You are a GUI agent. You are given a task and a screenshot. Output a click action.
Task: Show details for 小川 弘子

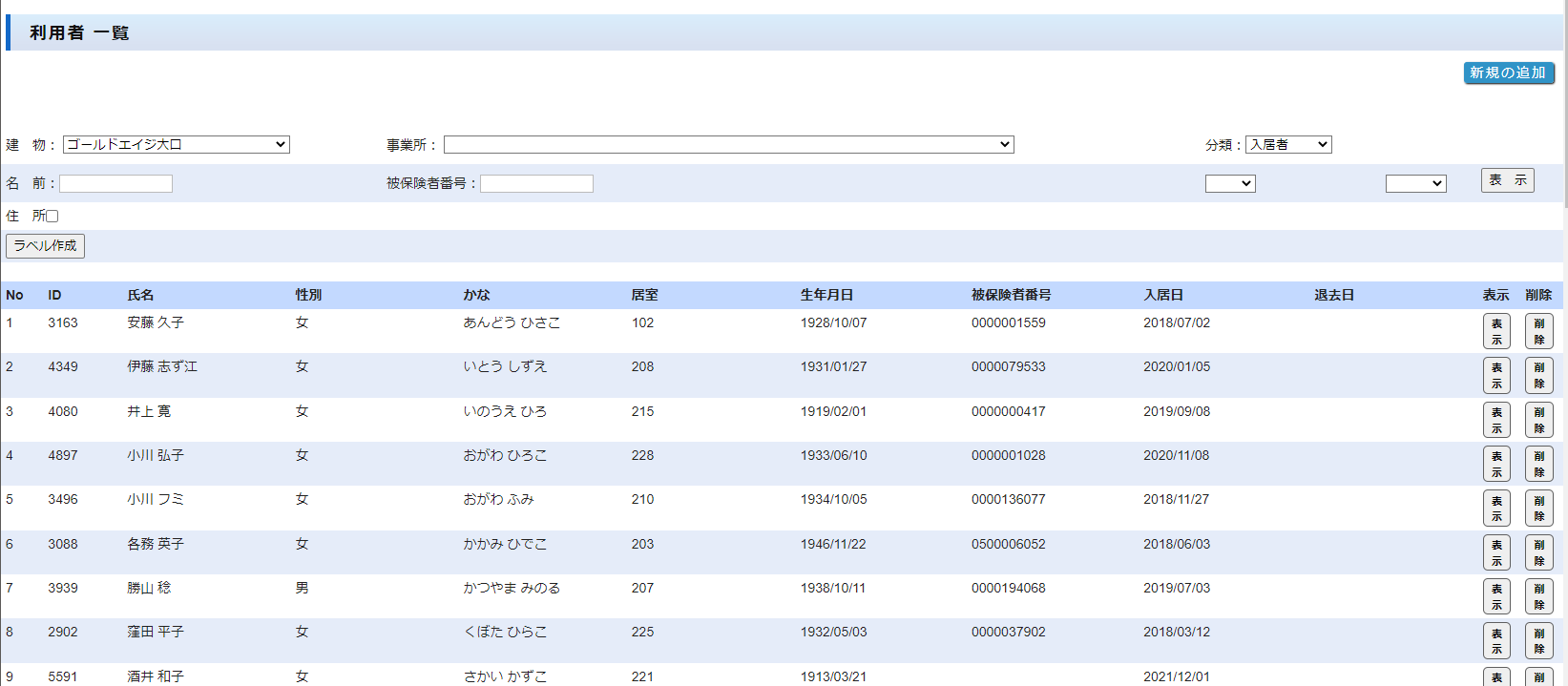coord(1495,464)
